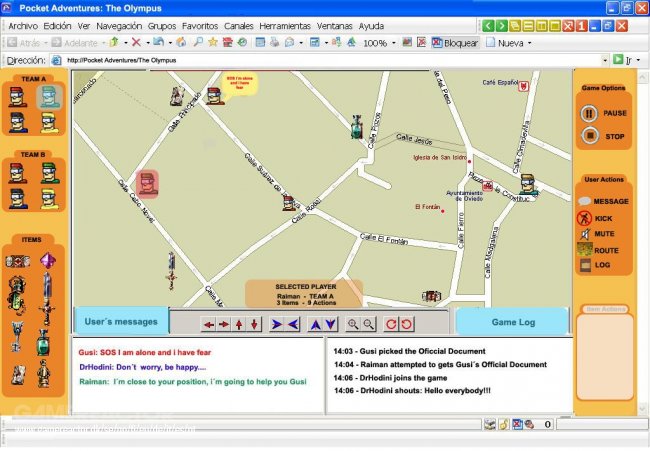Screen dimensions: 650x451
Task: Switch to the Game Log tab
Action: [x=511, y=321]
